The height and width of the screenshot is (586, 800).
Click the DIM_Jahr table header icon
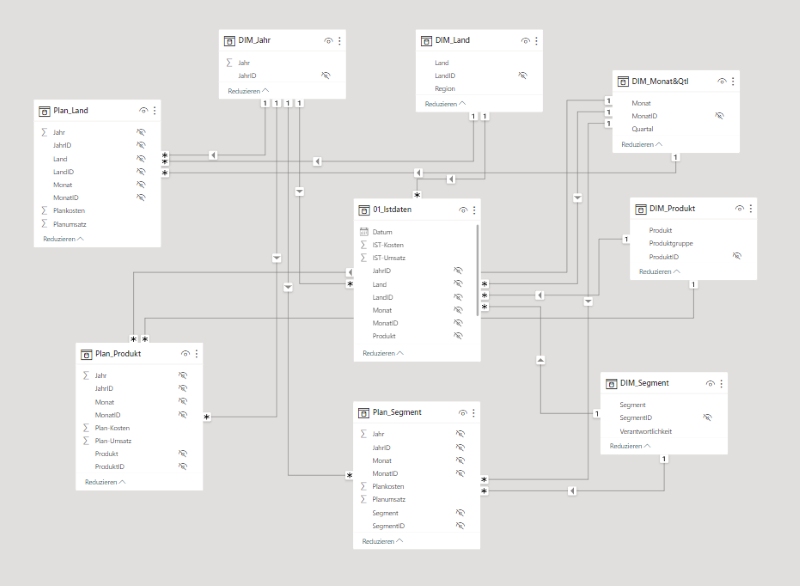pos(230,41)
